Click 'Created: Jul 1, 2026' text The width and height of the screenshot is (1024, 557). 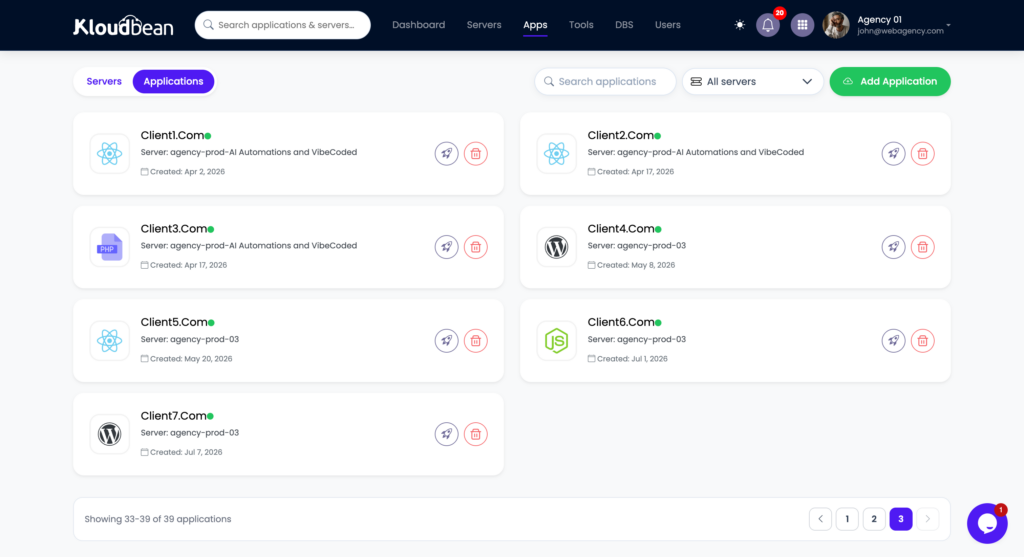632,358
